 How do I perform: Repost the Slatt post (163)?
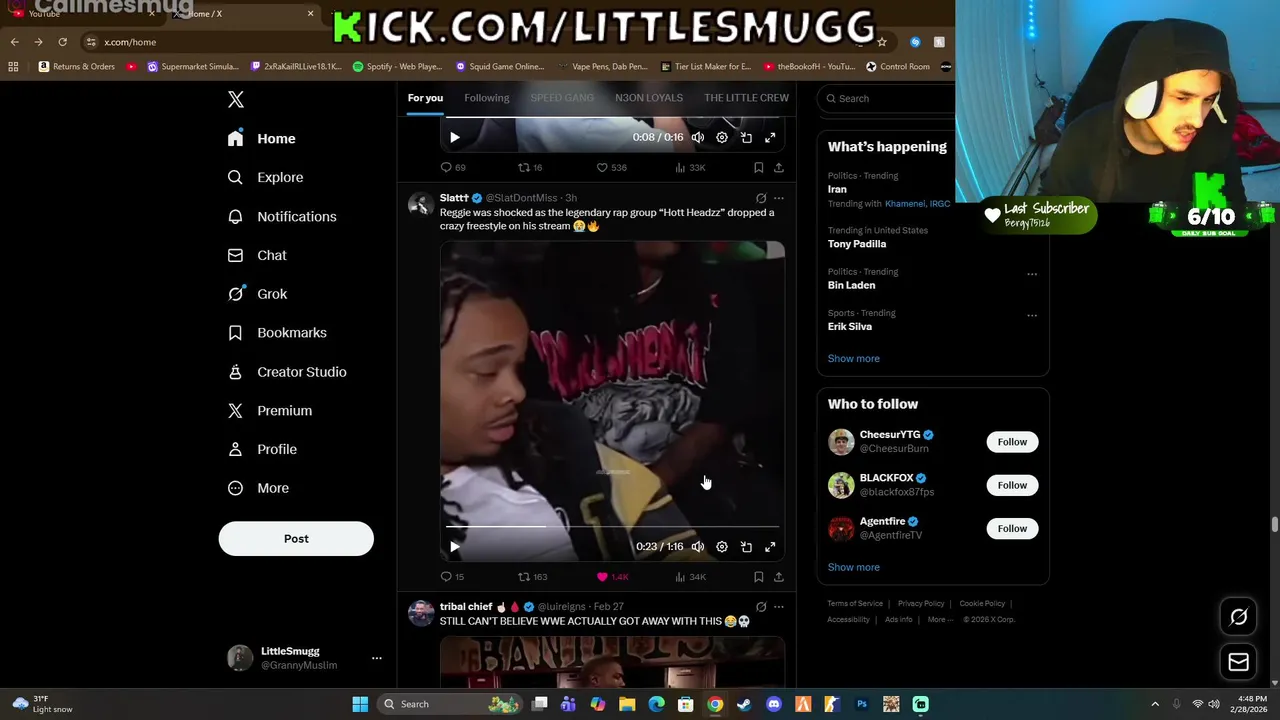(532, 577)
